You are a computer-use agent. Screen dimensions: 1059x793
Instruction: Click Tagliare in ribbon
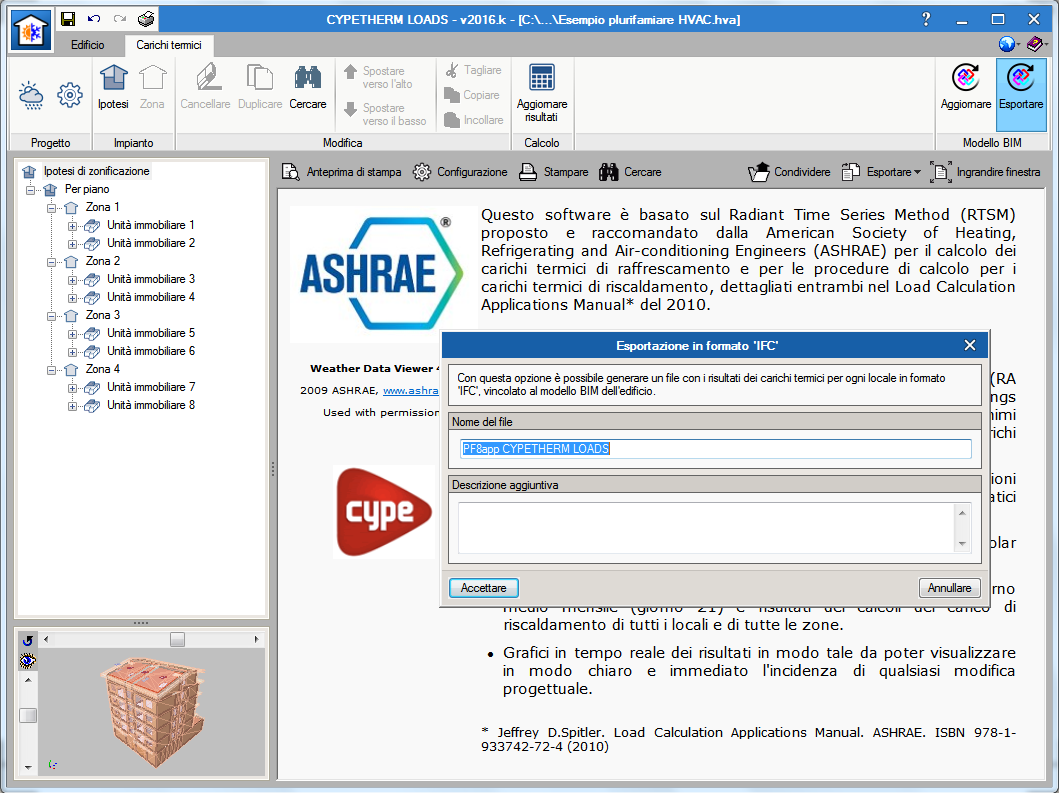coord(473,70)
